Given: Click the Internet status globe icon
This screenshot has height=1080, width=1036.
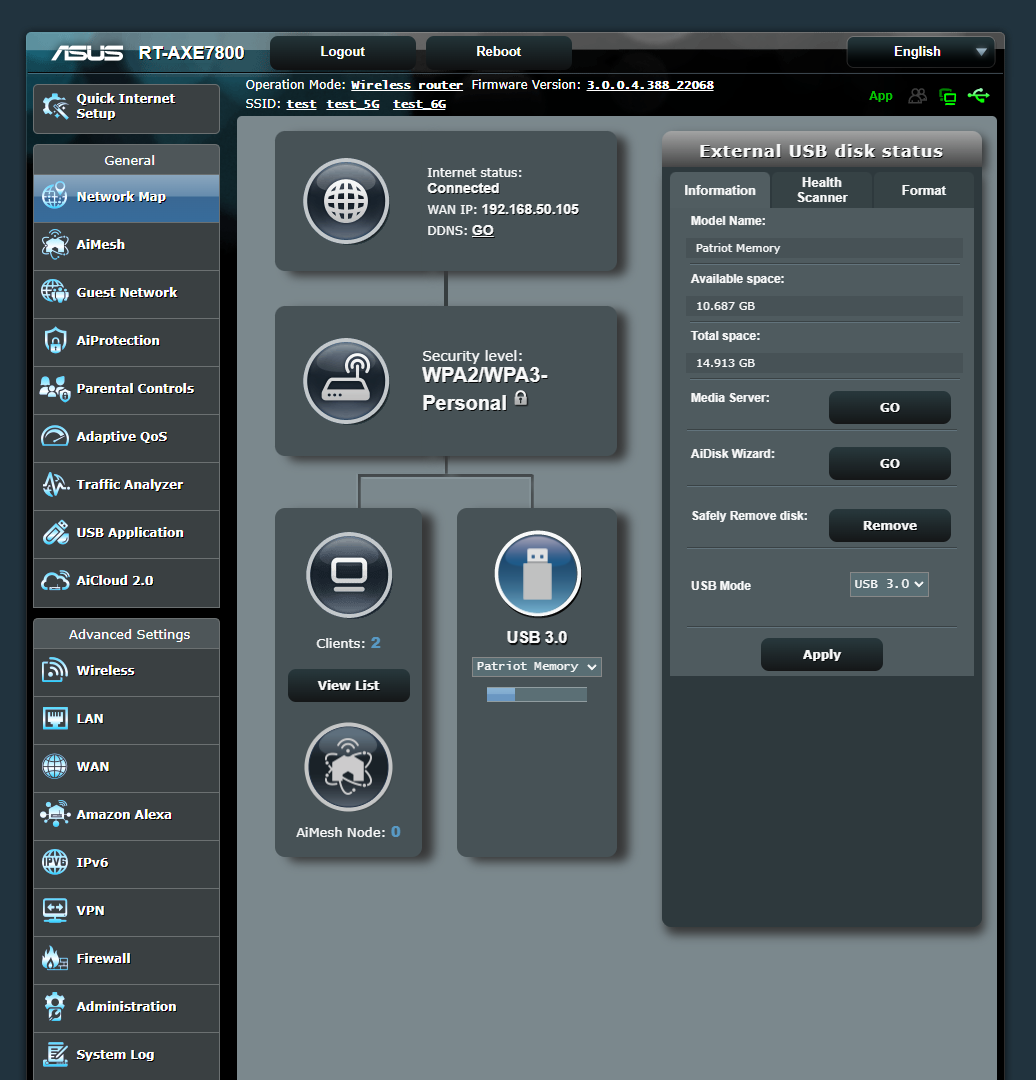Looking at the screenshot, I should pos(346,201).
